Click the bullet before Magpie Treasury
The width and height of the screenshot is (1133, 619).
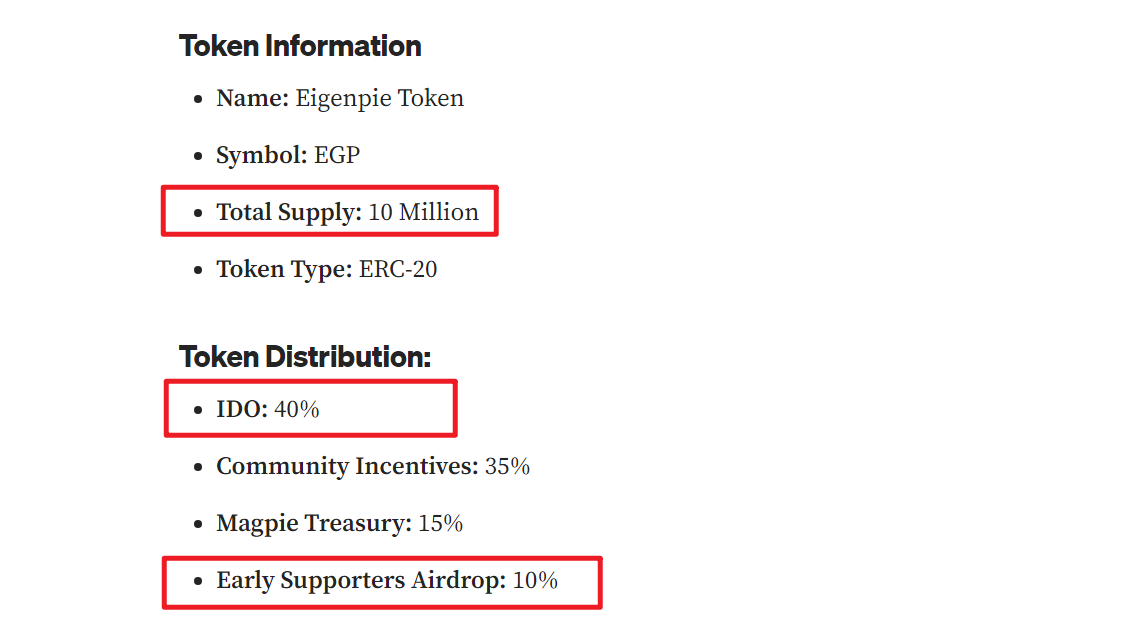(x=198, y=524)
